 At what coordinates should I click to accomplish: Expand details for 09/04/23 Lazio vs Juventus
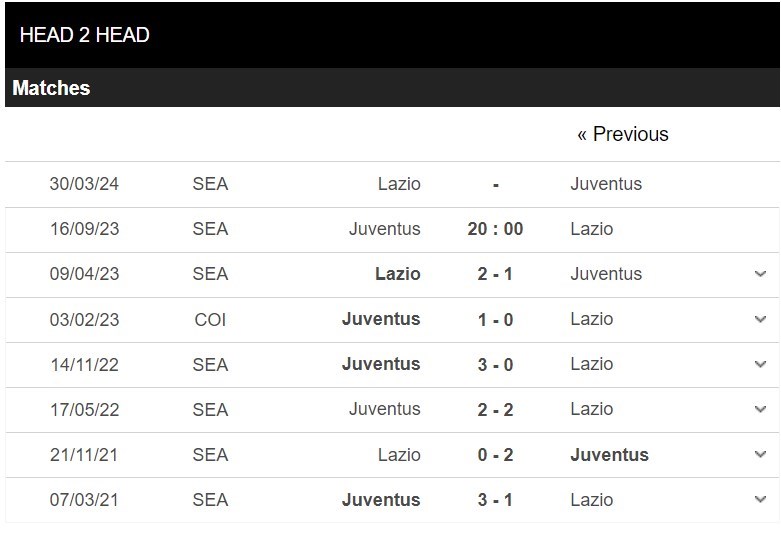pos(760,273)
